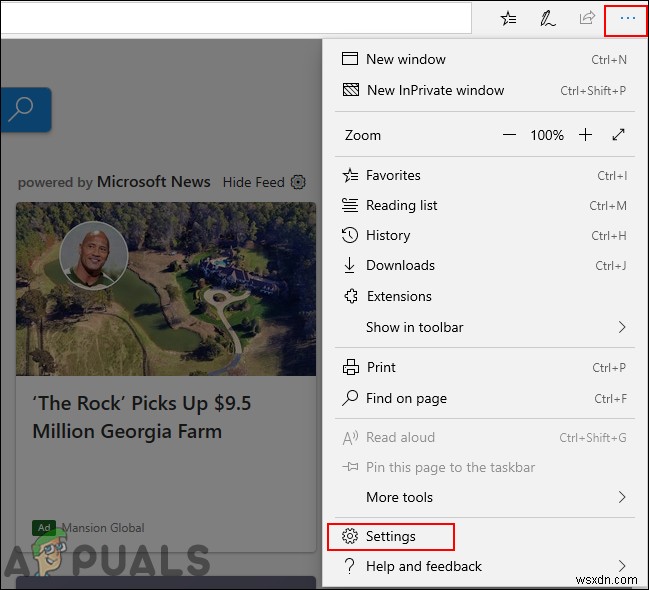Viewport: 649px width, 590px height.
Task: Click the feed settings gear icon
Action: tap(298, 182)
